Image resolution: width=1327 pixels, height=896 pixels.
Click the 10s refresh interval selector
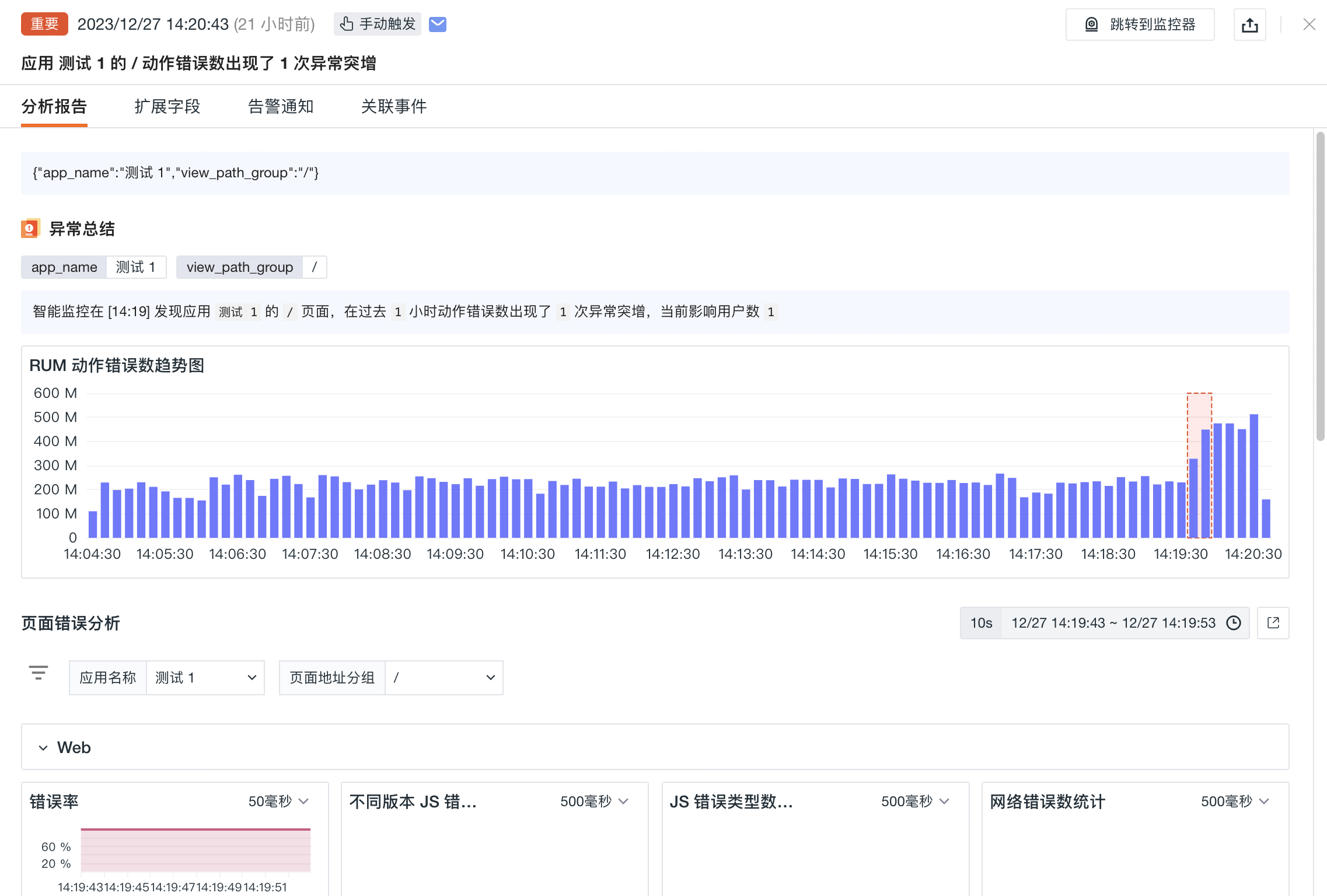982,623
